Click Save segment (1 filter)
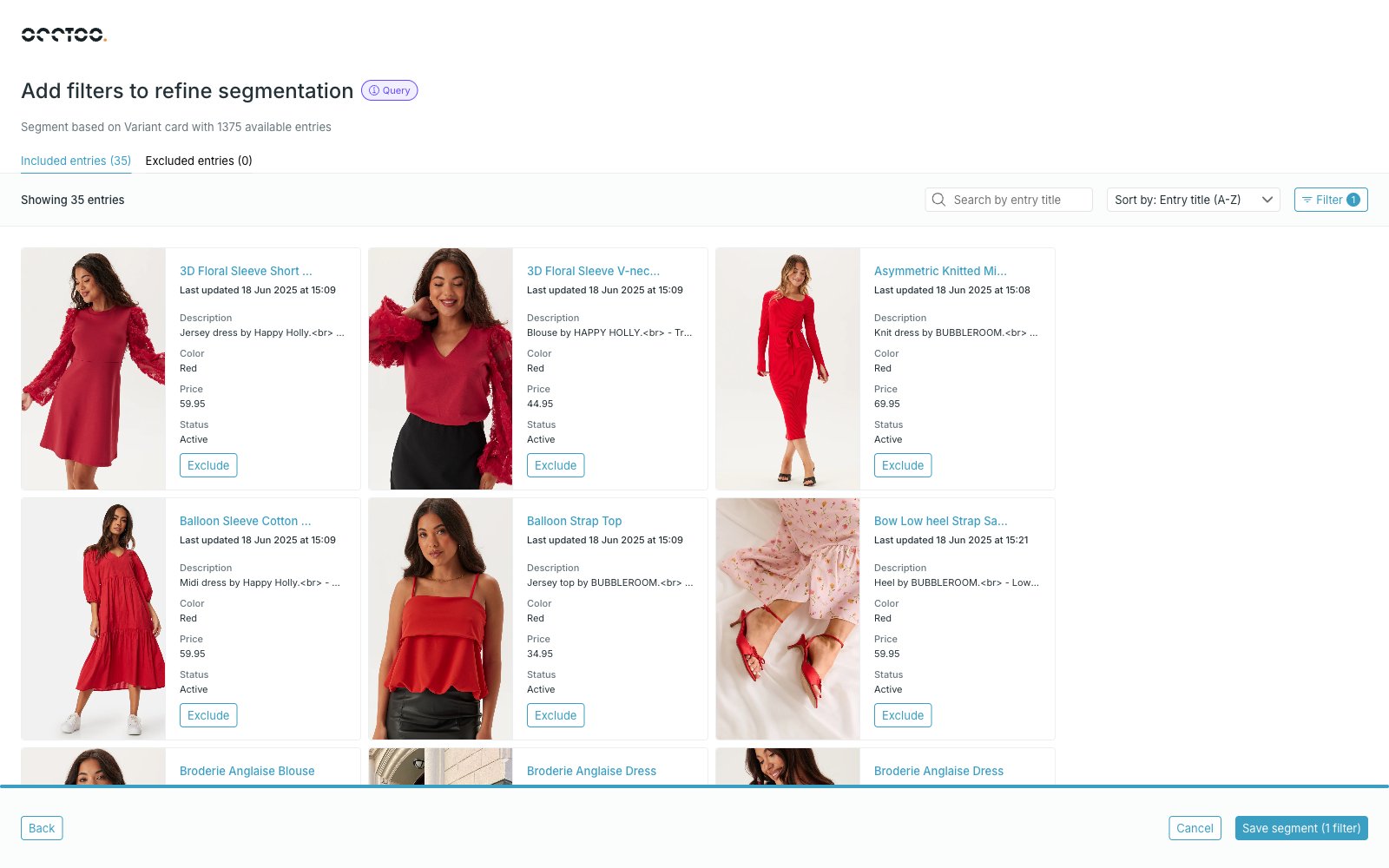The image size is (1389, 868). coord(1301,828)
